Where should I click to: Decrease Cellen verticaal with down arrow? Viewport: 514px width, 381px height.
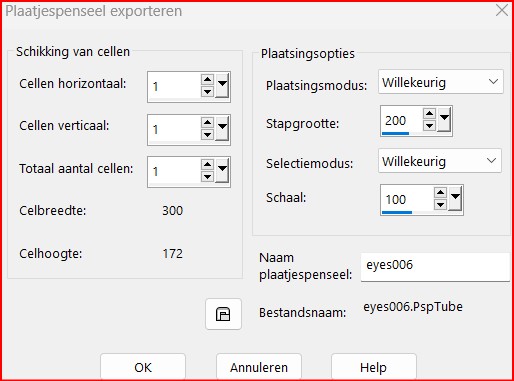(207, 134)
